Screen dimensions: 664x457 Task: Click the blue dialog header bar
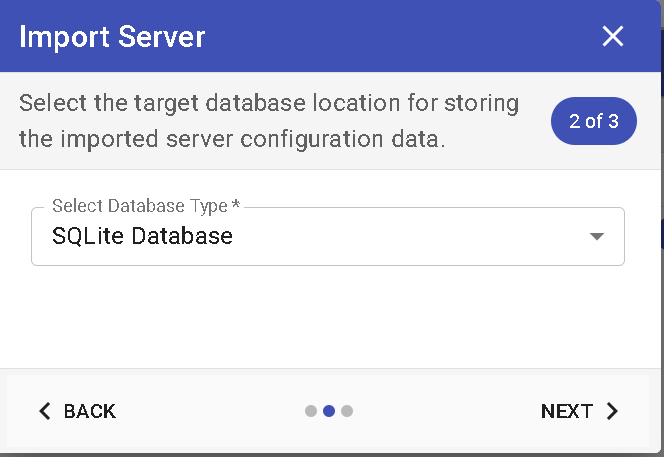[x=400, y=37]
